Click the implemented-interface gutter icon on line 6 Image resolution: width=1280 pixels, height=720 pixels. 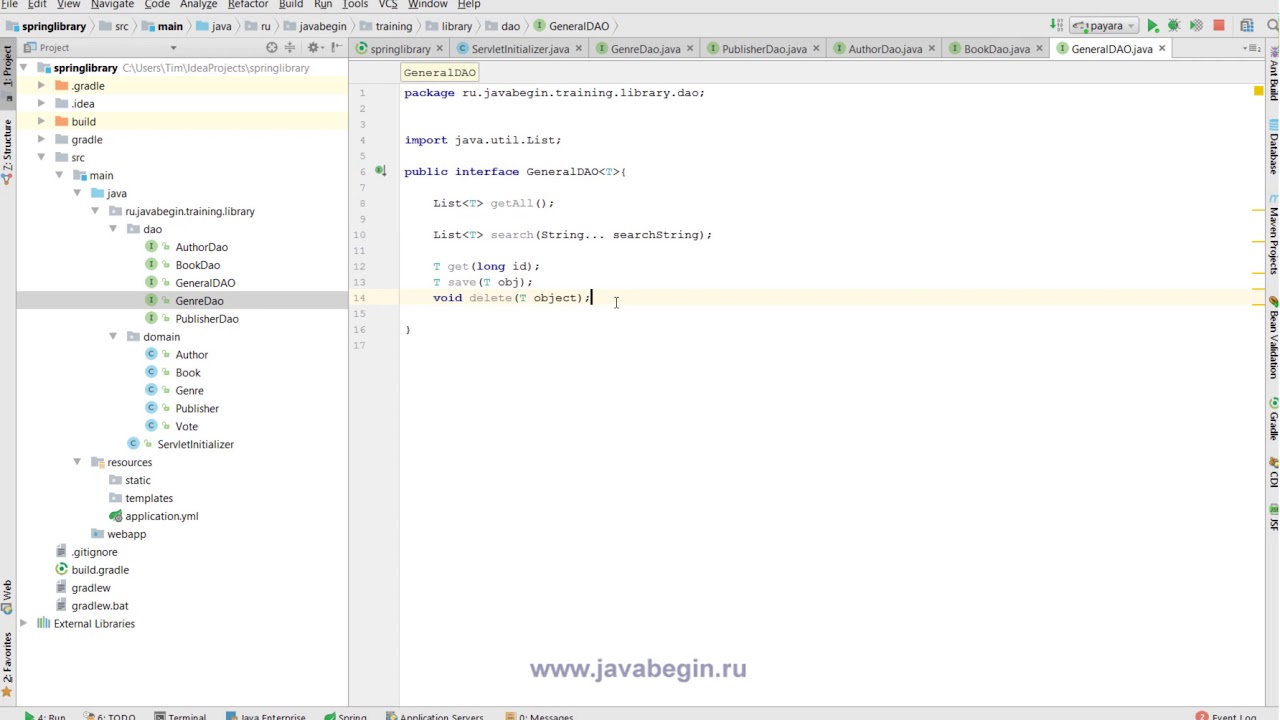point(380,171)
